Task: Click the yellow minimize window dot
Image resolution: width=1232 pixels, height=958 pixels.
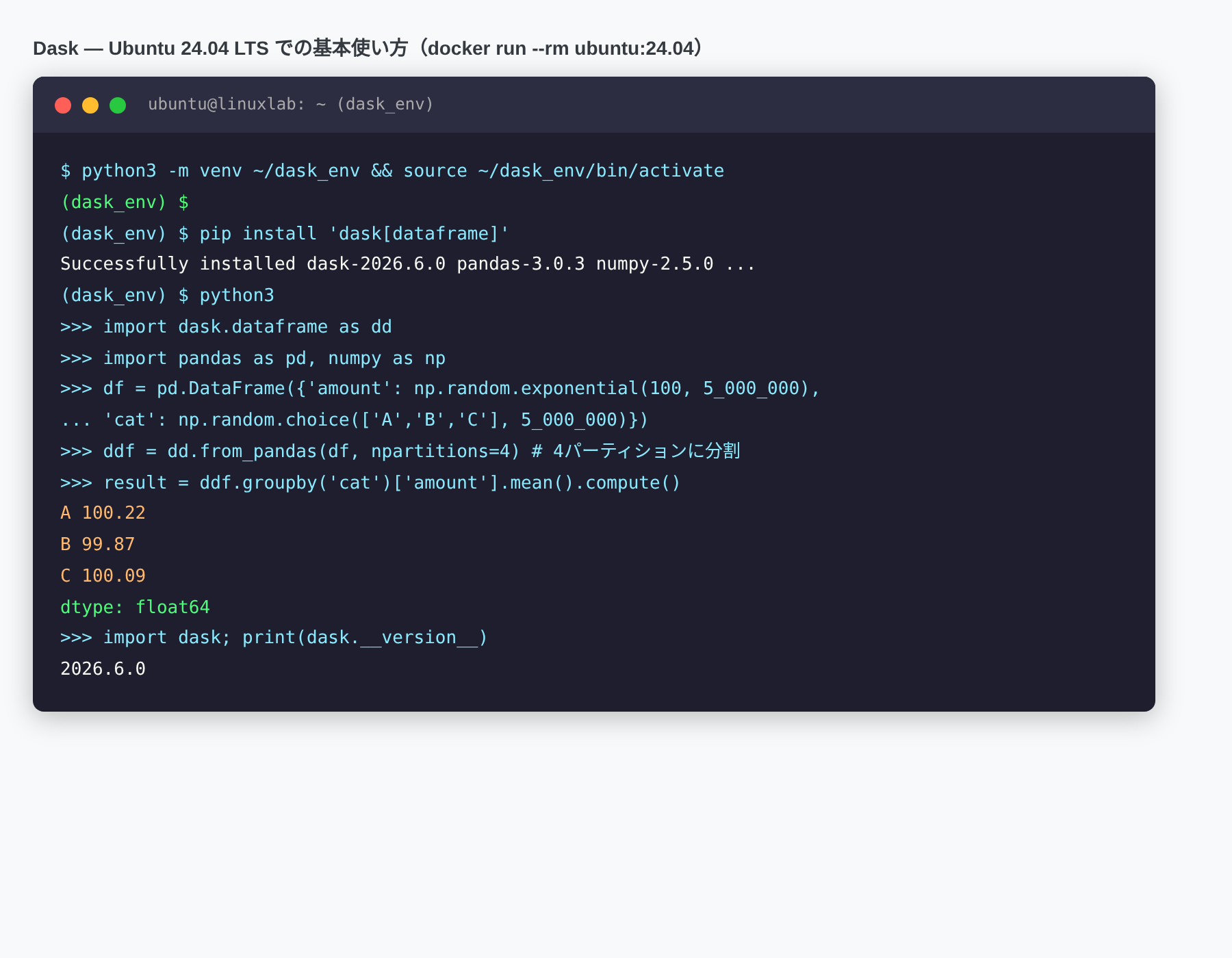Action: pos(90,105)
